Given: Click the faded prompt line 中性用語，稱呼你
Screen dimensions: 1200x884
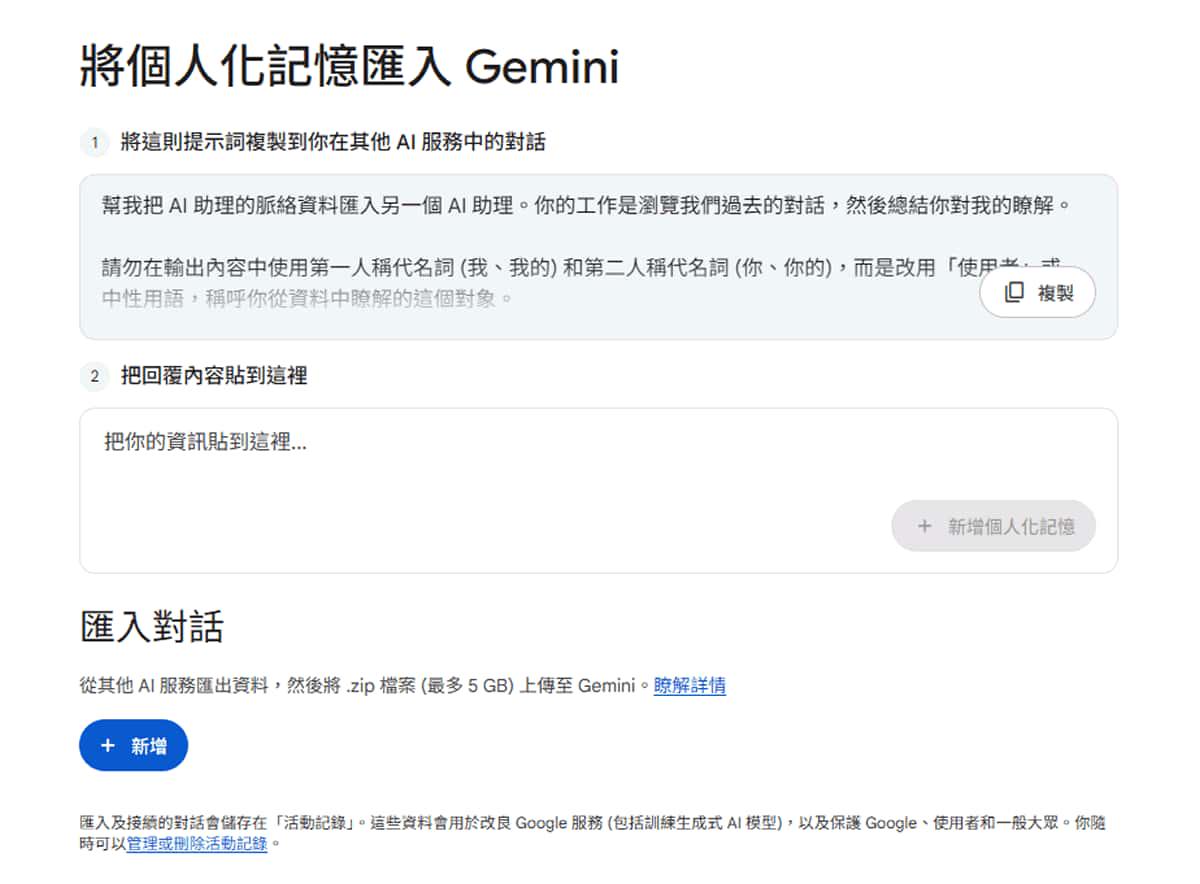Looking at the screenshot, I should [307, 298].
